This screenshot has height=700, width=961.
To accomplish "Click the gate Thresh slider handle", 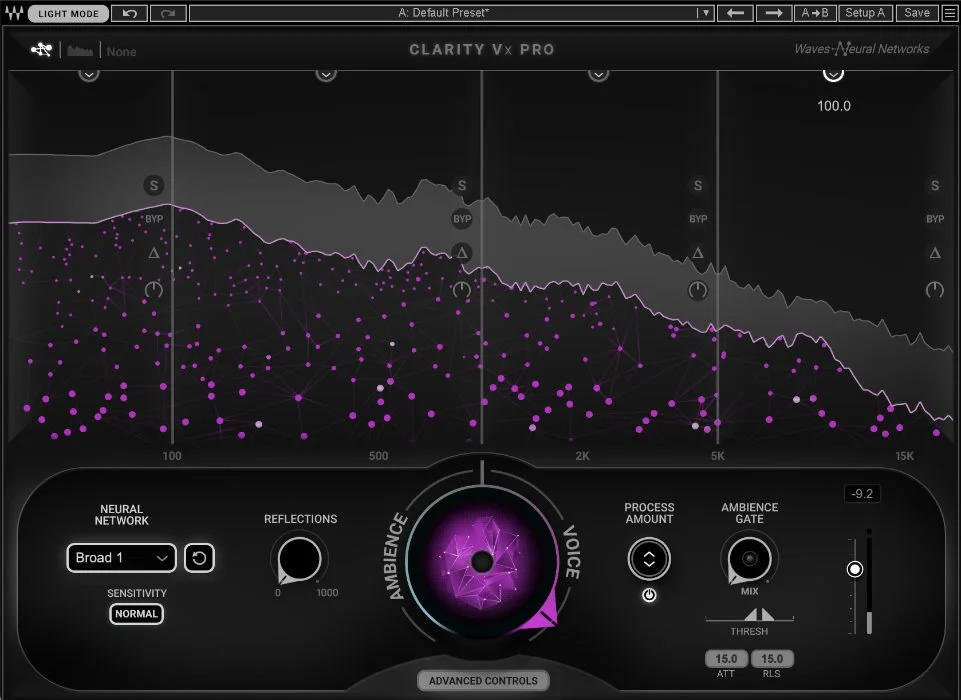I will [x=759, y=614].
